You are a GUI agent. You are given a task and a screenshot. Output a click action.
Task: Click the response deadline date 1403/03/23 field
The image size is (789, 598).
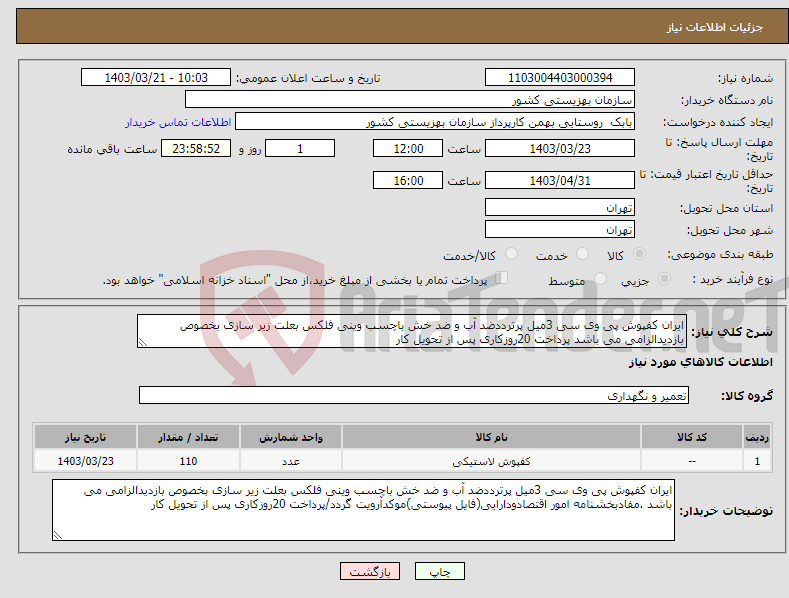(560, 148)
